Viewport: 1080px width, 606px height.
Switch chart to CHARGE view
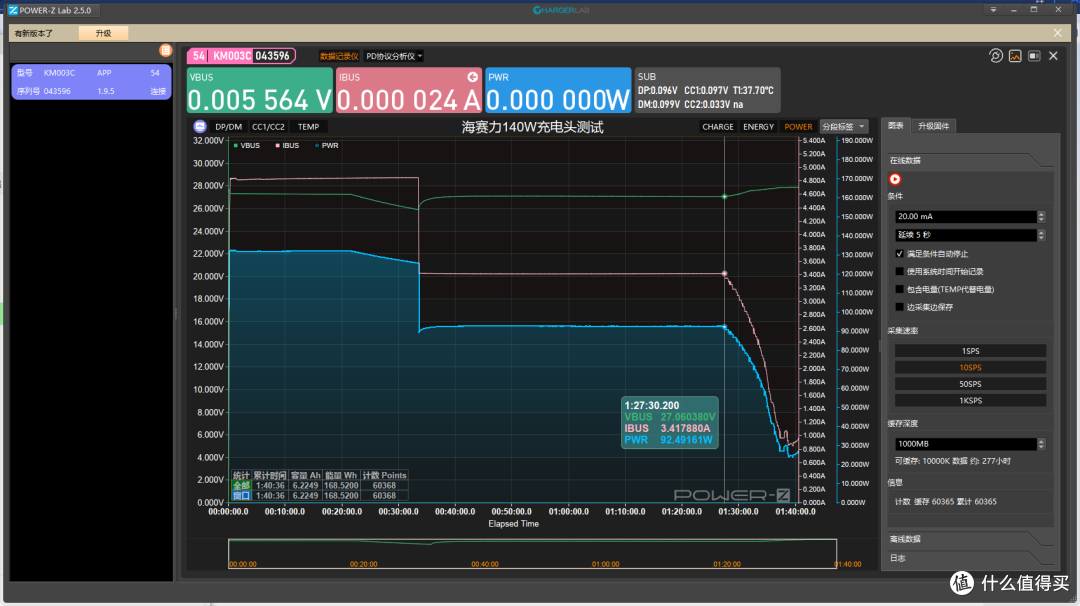pyautogui.click(x=718, y=127)
